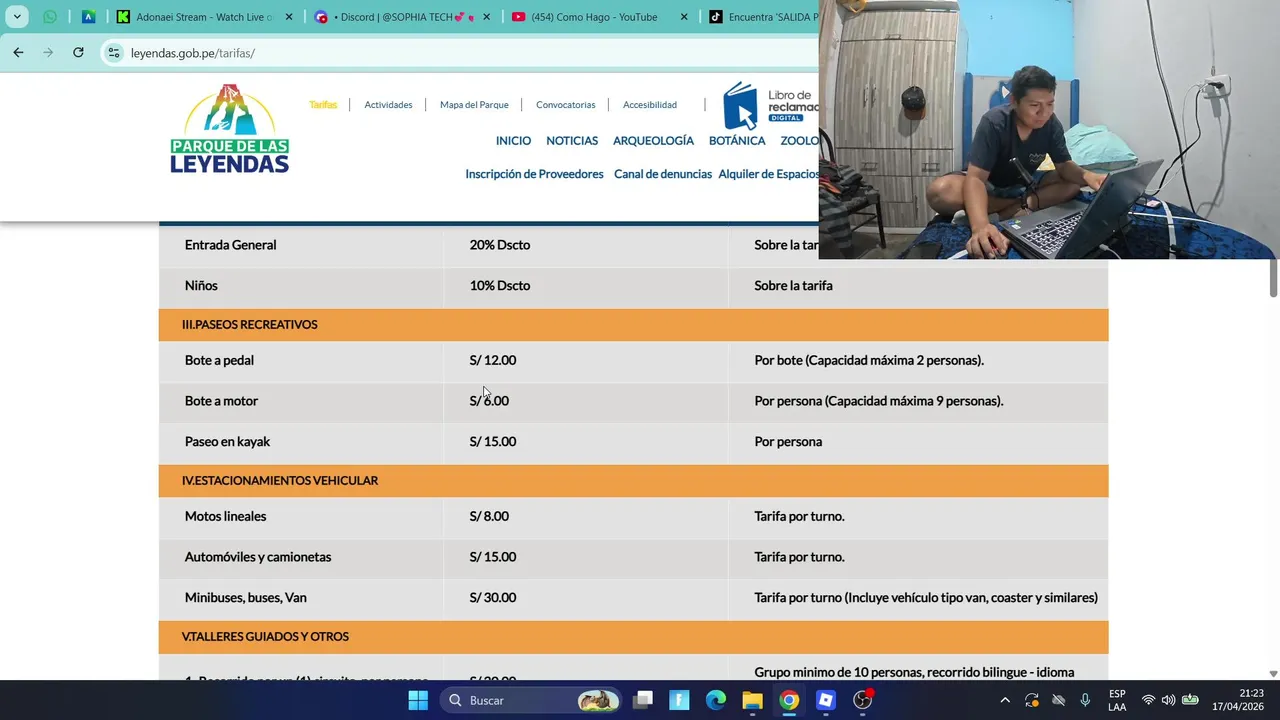
Task: Switch to the Discord SOPHIA TECH tab
Action: coord(394,17)
